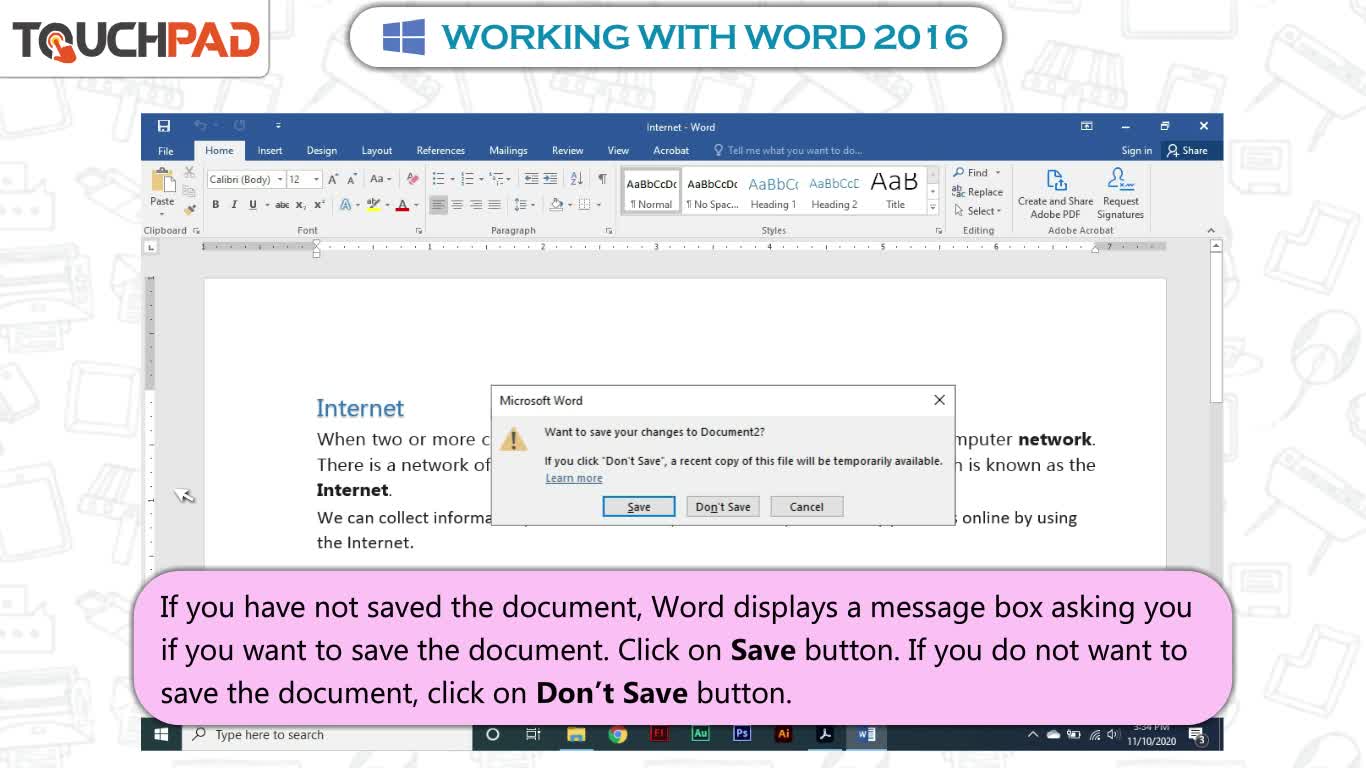Open the font size 12 dropdown
The width and height of the screenshot is (1366, 768).
(317, 180)
